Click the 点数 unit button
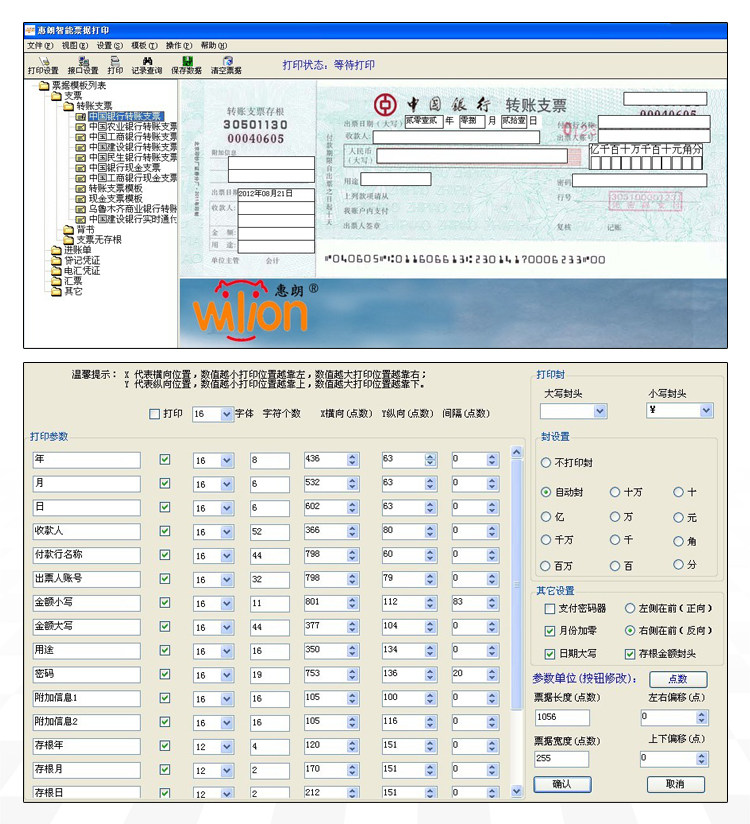The height and width of the screenshot is (824, 750). 678,679
